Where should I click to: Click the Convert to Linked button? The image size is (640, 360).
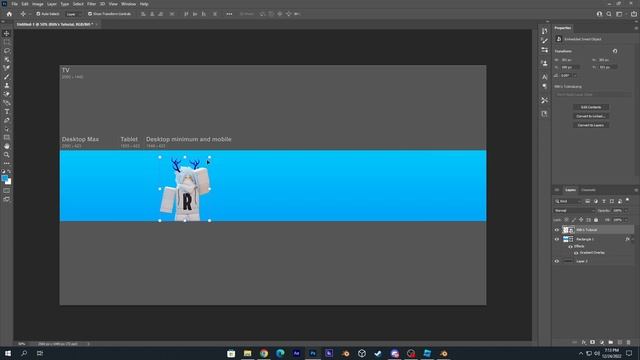click(x=591, y=116)
